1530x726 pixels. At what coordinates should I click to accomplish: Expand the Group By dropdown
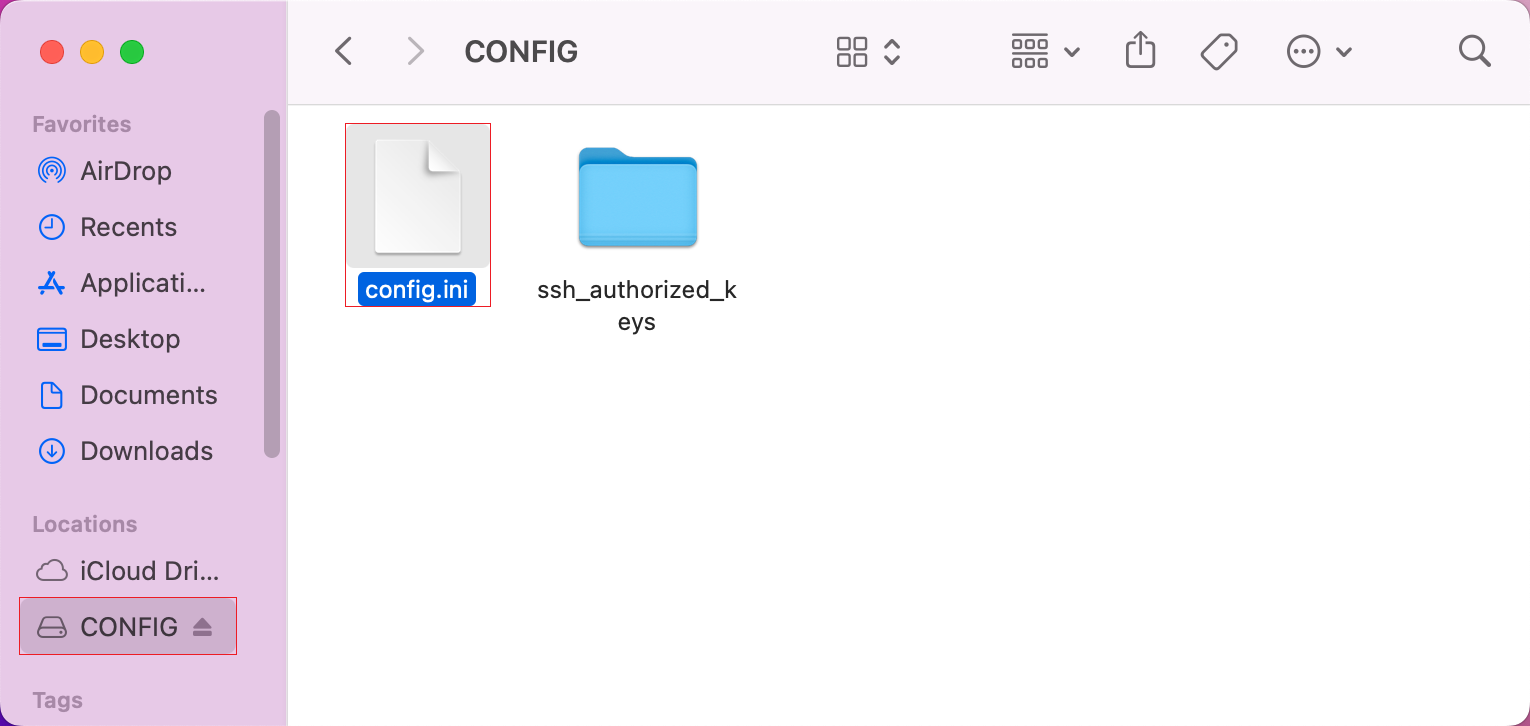(1045, 51)
